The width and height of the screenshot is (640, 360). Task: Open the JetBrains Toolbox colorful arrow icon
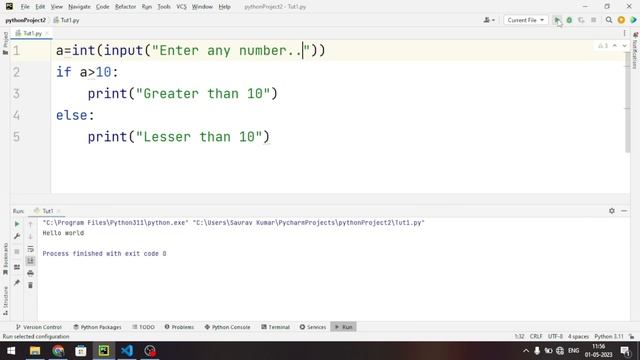[x=633, y=20]
